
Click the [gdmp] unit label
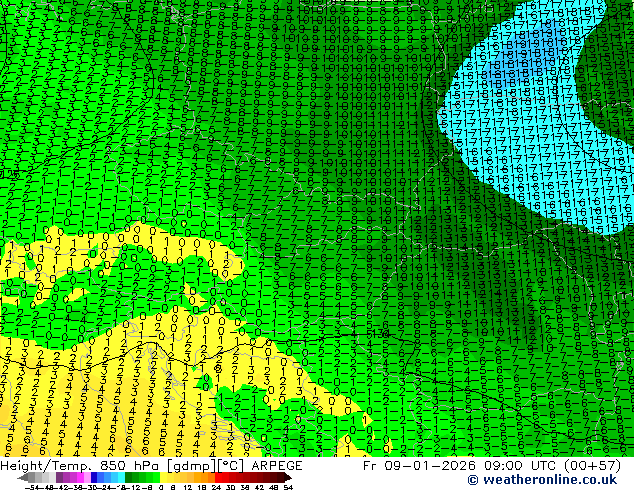[192, 466]
